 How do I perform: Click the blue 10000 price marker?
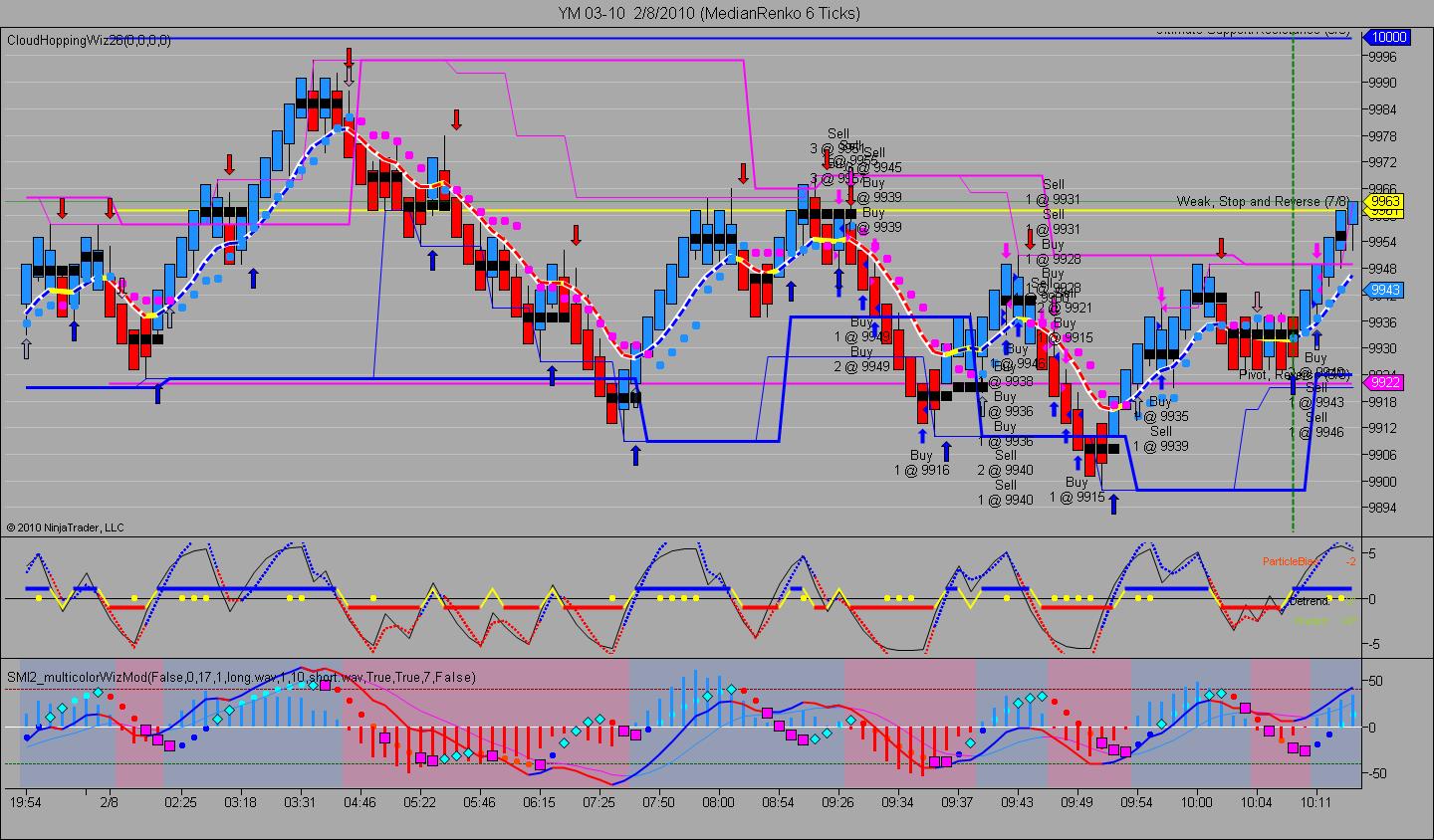(x=1388, y=37)
